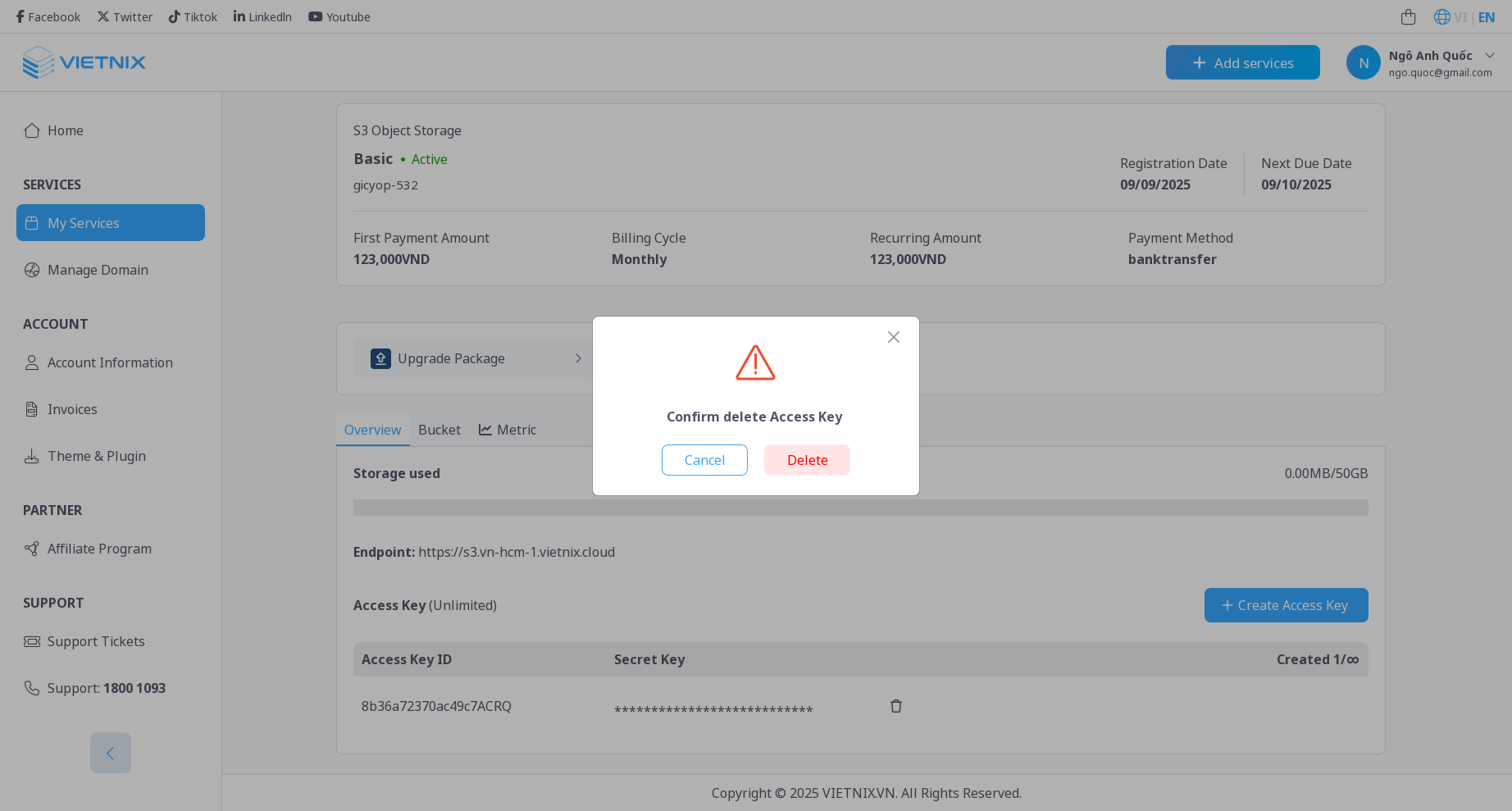Collapse the sidebar with the chevron button

110,752
